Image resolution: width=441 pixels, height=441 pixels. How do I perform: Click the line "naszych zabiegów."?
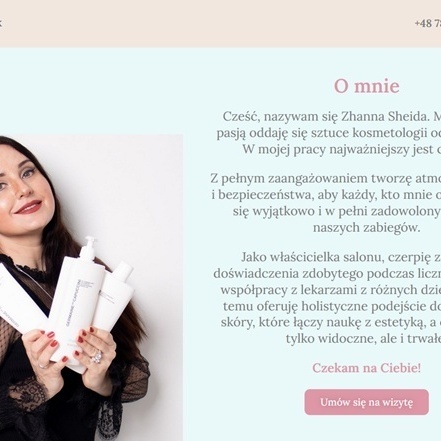[x=366, y=227]
